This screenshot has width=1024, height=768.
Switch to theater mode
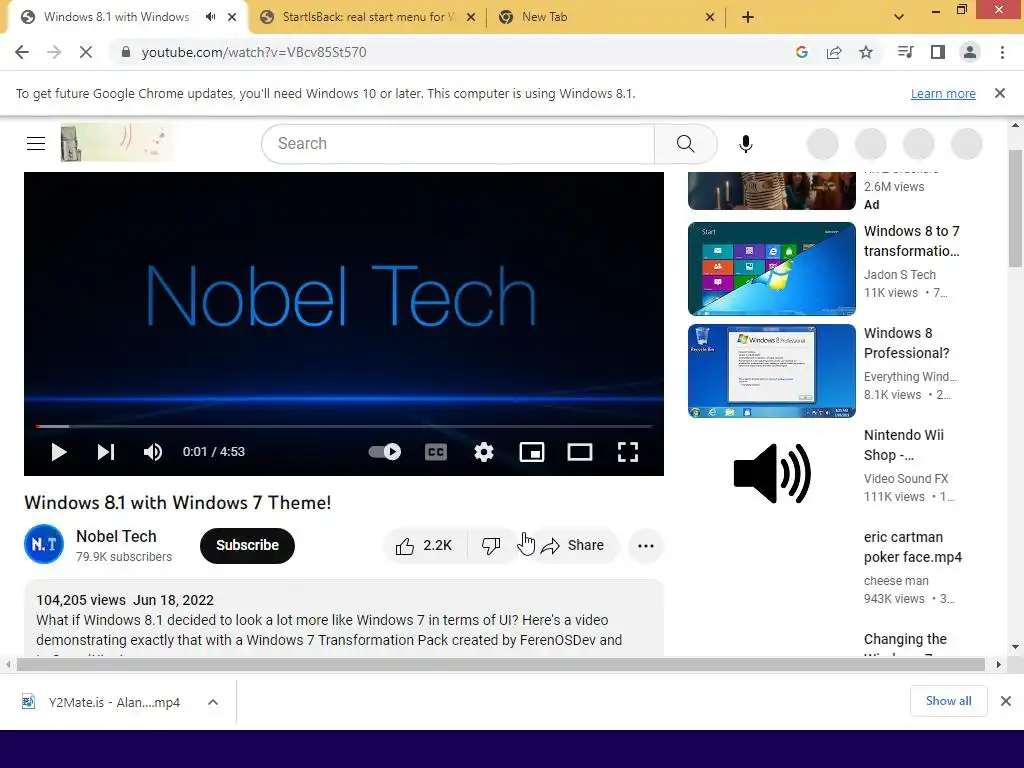pyautogui.click(x=579, y=452)
